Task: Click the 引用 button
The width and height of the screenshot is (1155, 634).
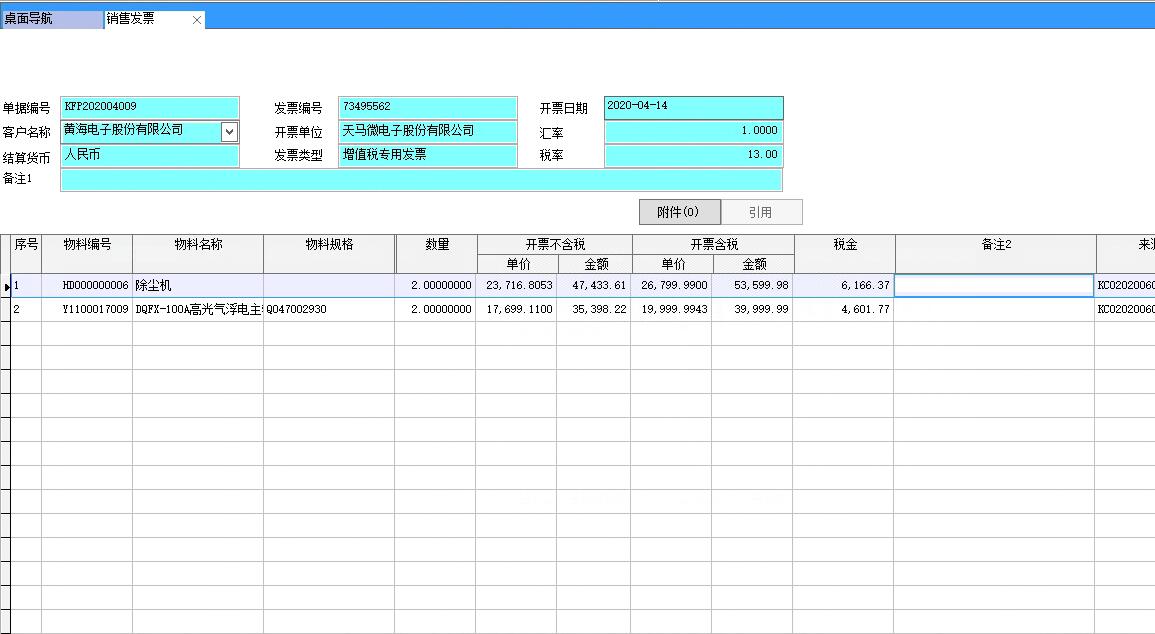Action: click(x=760, y=212)
